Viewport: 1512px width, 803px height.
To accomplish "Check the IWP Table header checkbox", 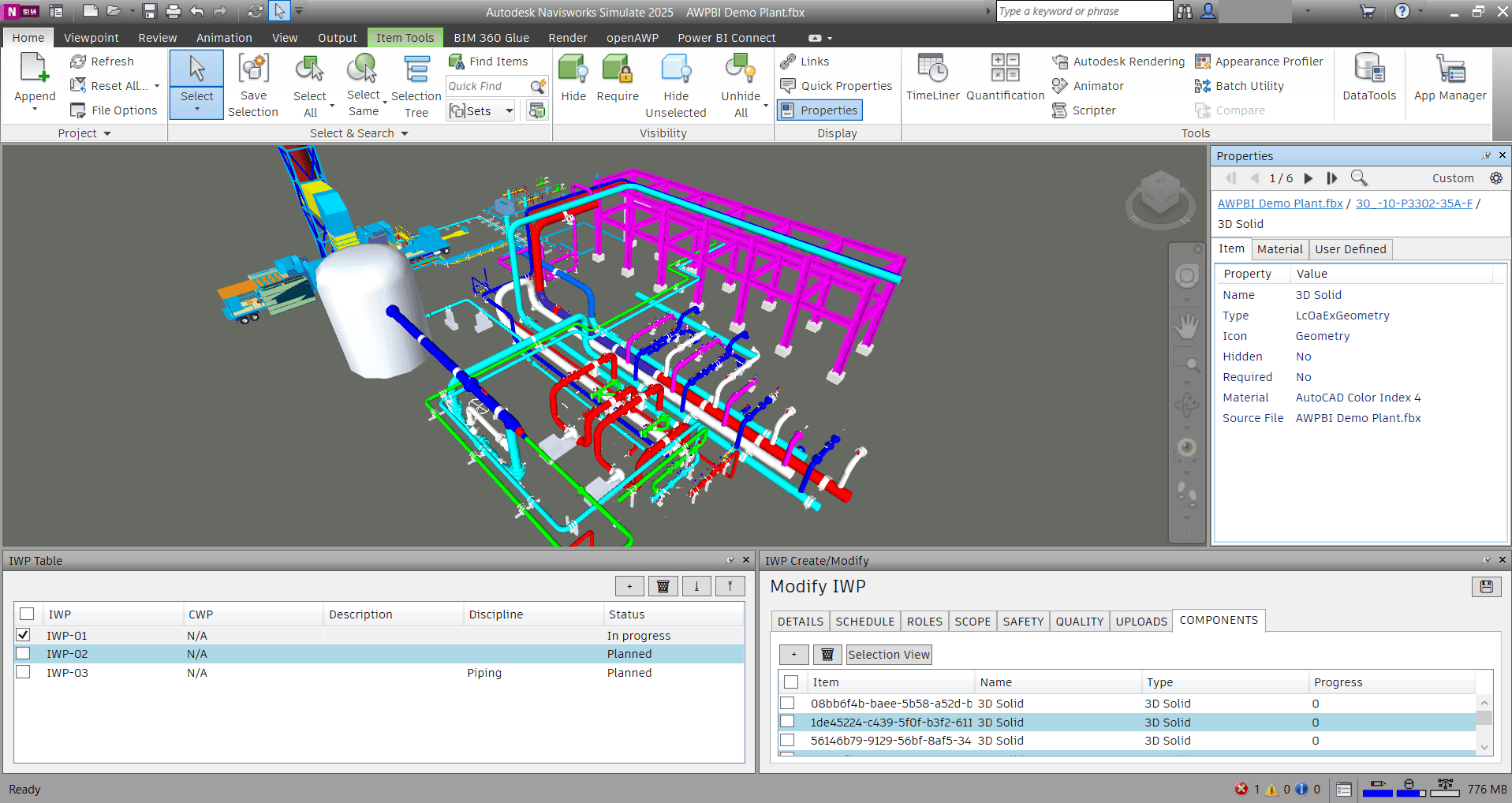I will coord(27,614).
